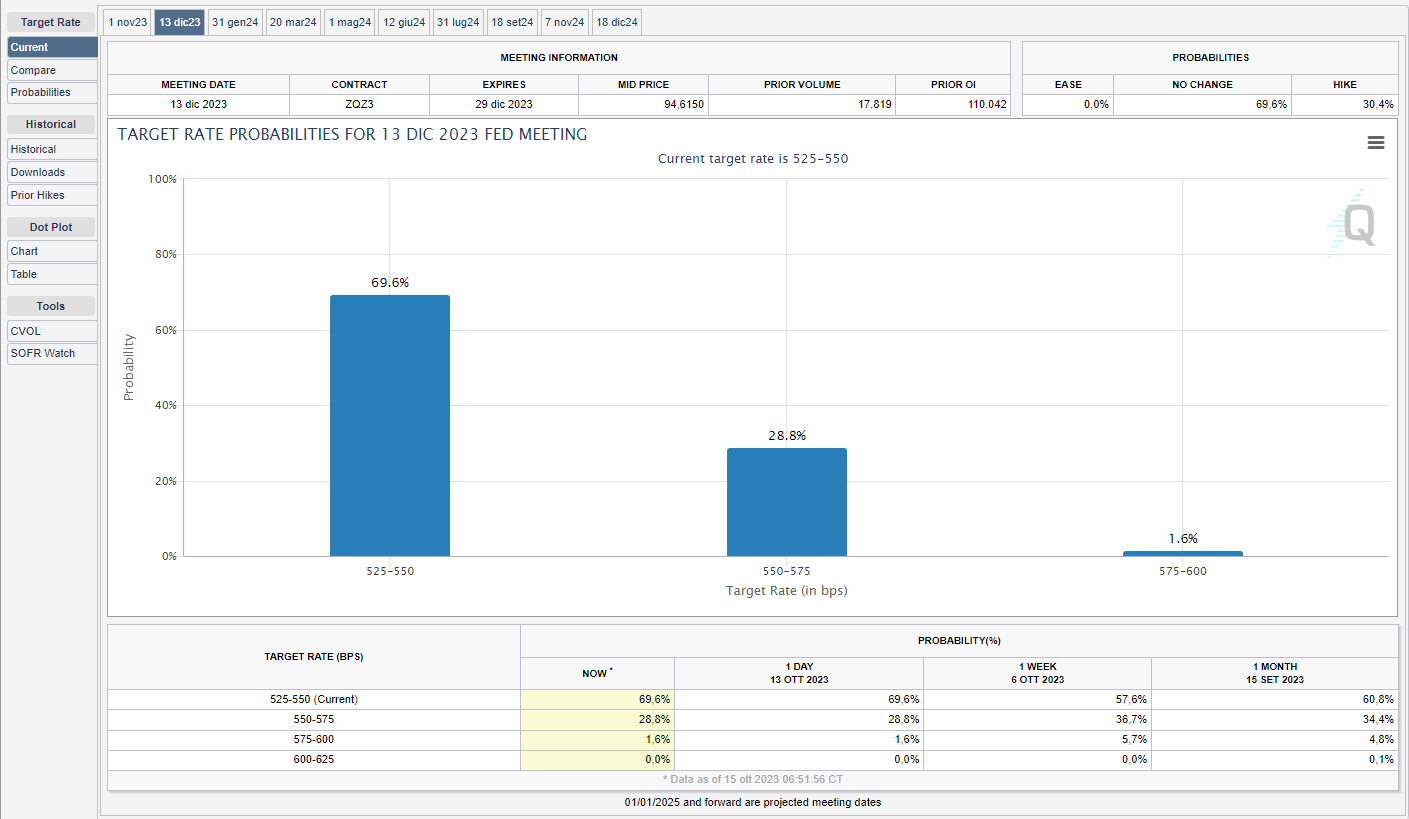Open the Historical data link
The image size is (1409, 819).
point(52,149)
